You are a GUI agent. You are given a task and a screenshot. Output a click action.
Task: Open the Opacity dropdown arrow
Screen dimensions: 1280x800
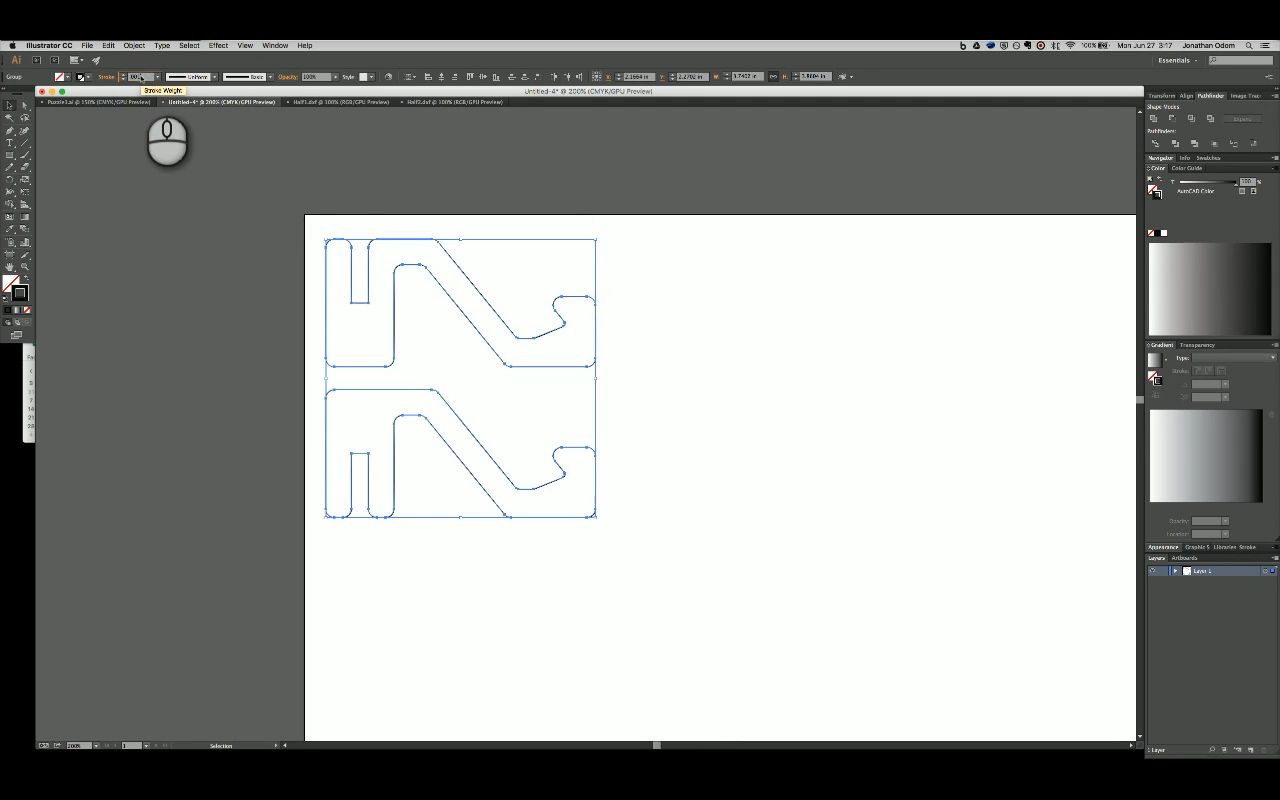(335, 77)
